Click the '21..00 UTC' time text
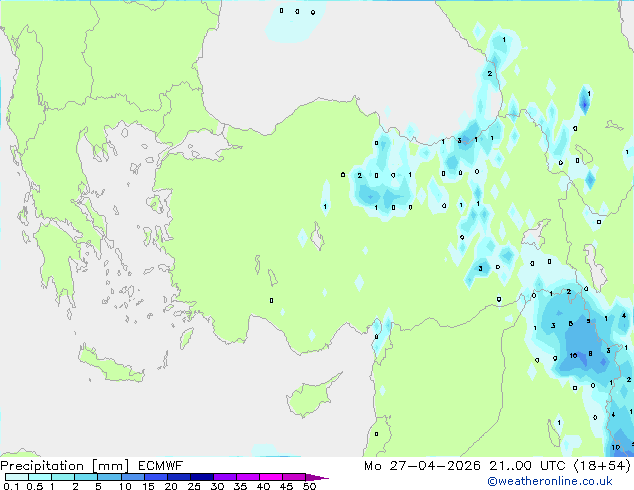This screenshot has height=490, width=634. click(x=527, y=466)
